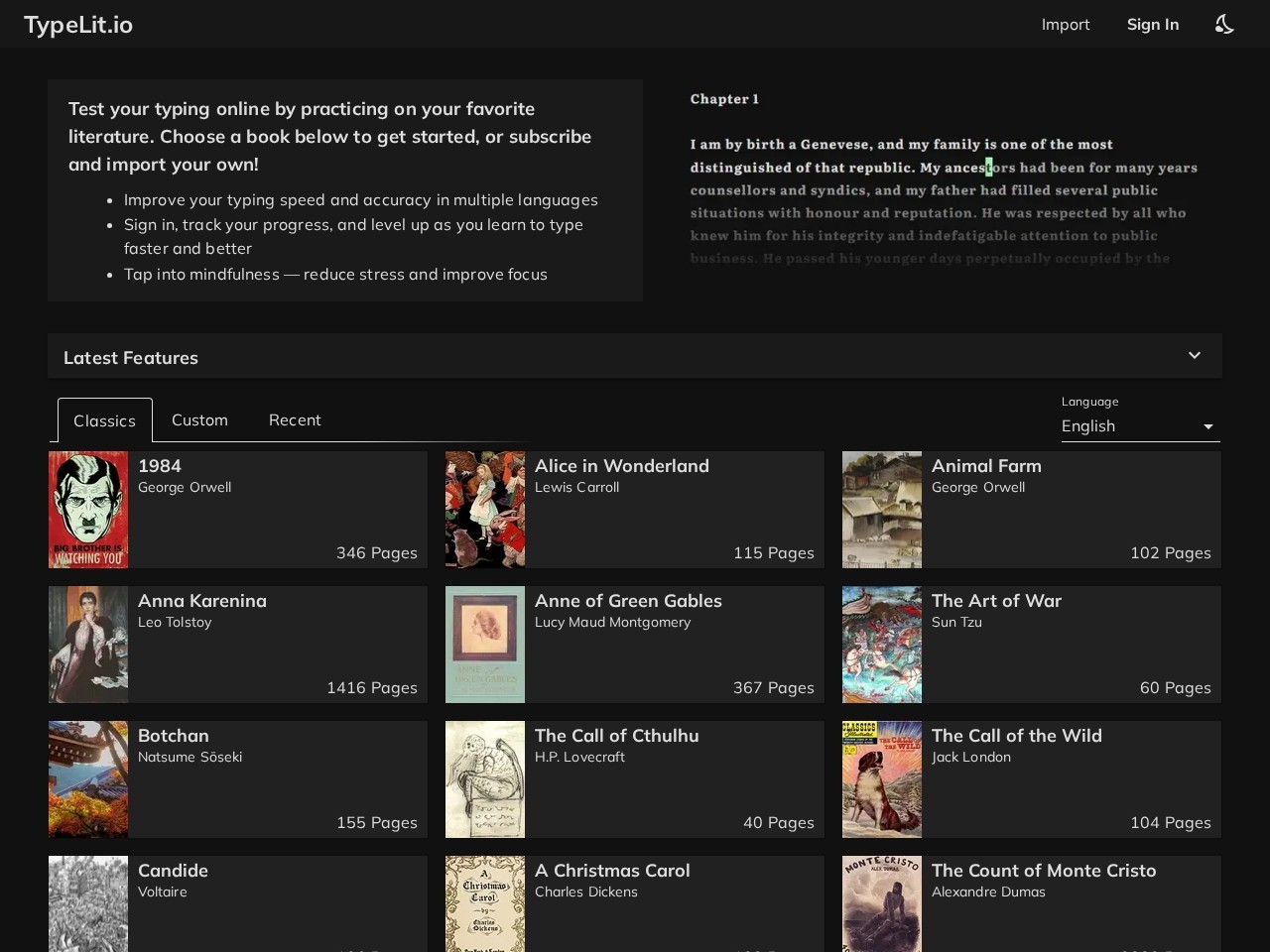Click author name Leo Tolstoy

click(x=175, y=622)
